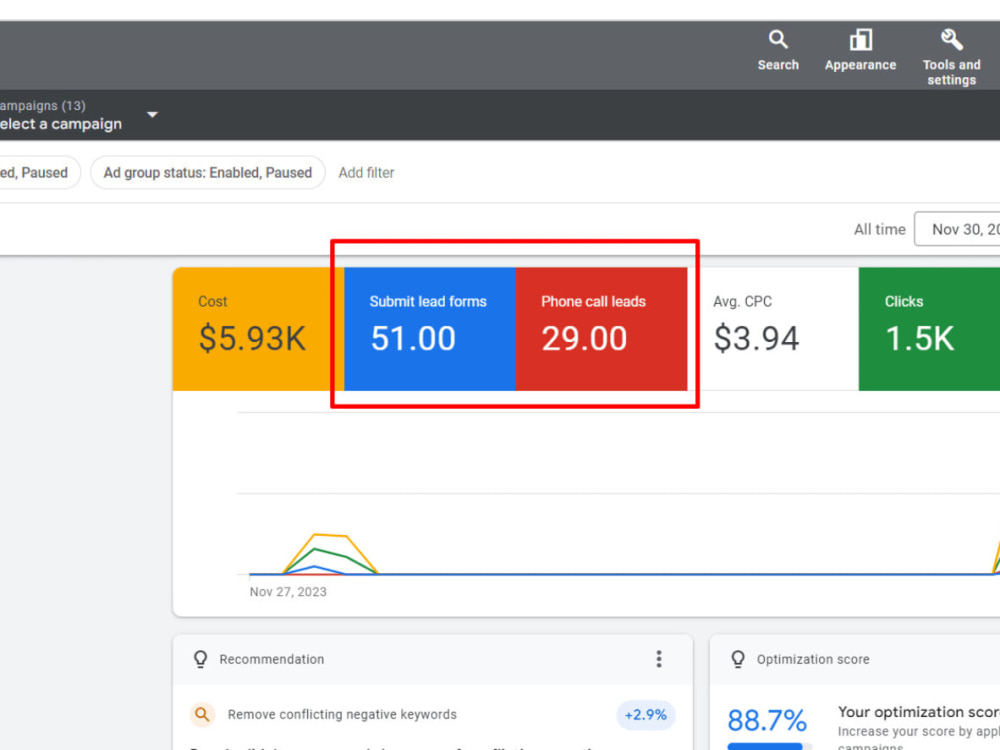Open the Search tool in the header
Viewport: 1000px width, 750px height.
point(777,51)
